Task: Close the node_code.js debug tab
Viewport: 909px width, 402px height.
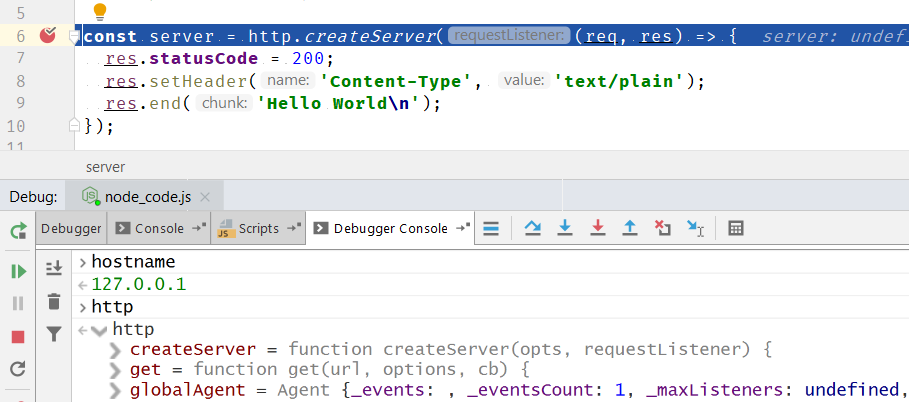Action: pos(204,197)
